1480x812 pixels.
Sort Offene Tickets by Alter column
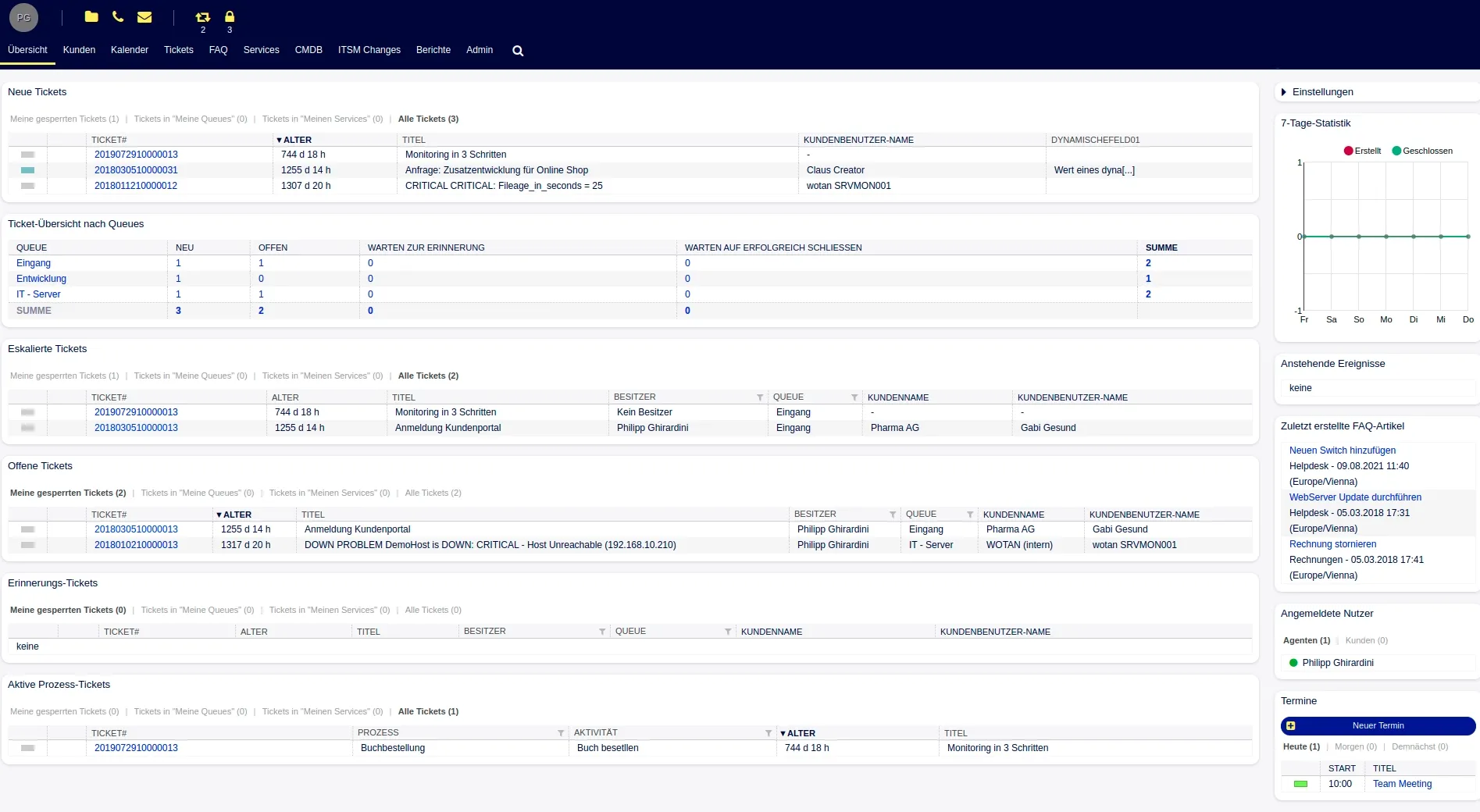pyautogui.click(x=234, y=515)
